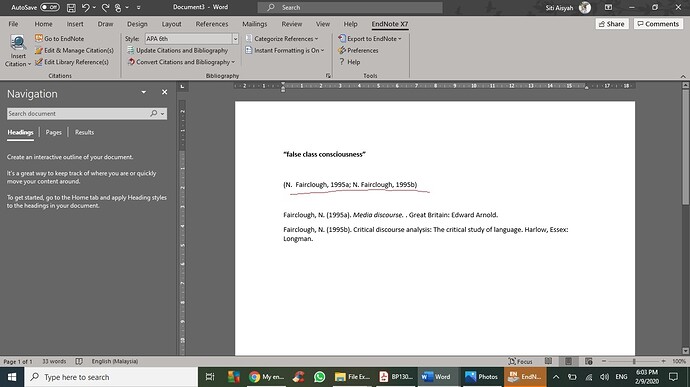Click the zoom slider handle
The height and width of the screenshot is (387, 690).
point(634,361)
